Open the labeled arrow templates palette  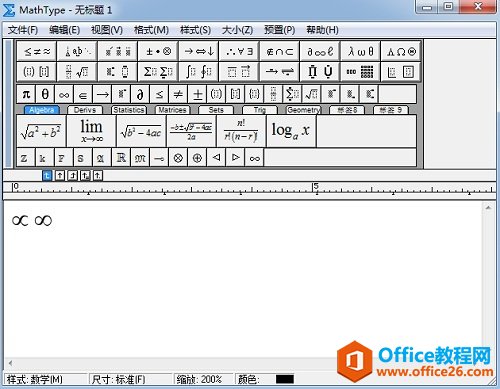(280, 71)
